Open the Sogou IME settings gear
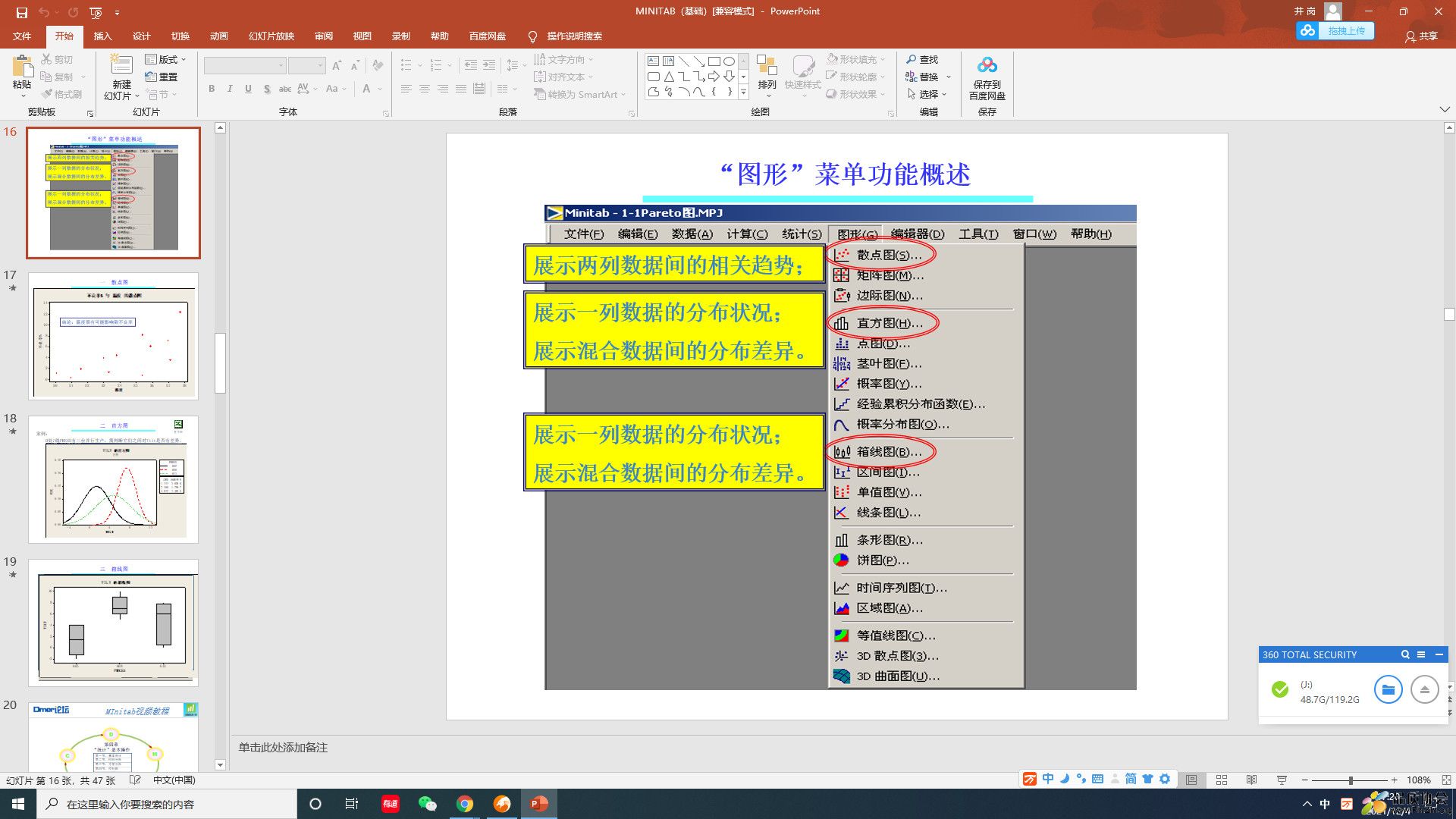Screen dimensions: 1456x819 pos(1165,779)
